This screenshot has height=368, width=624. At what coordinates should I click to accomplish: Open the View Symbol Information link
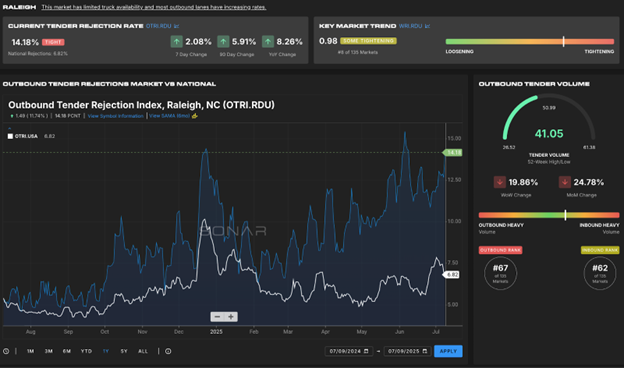click(x=115, y=116)
